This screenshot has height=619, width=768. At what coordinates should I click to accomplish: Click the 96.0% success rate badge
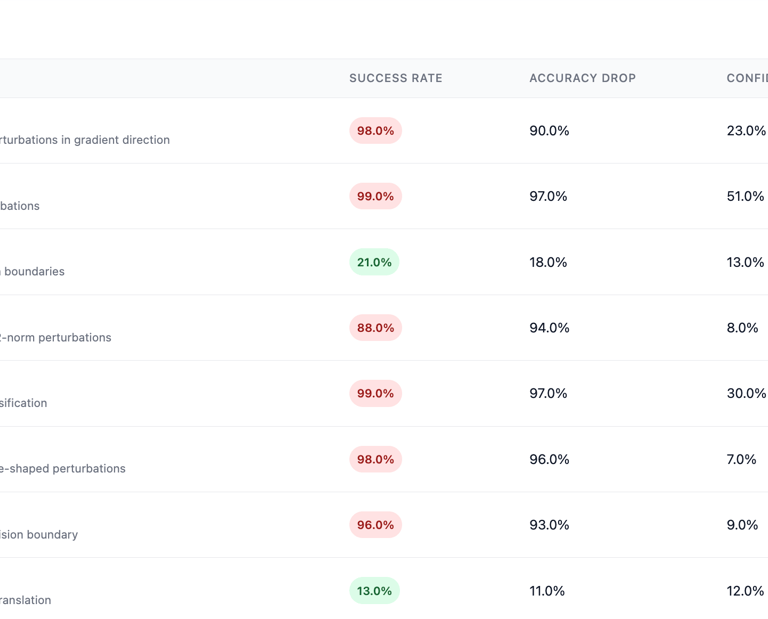(376, 525)
